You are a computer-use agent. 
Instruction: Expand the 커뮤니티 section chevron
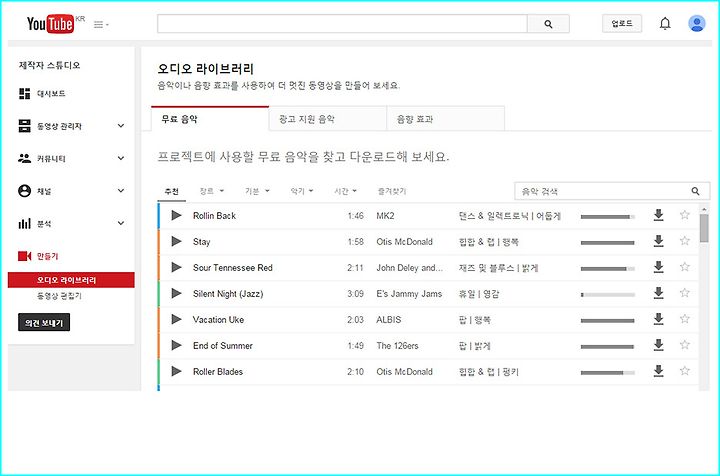point(121,158)
